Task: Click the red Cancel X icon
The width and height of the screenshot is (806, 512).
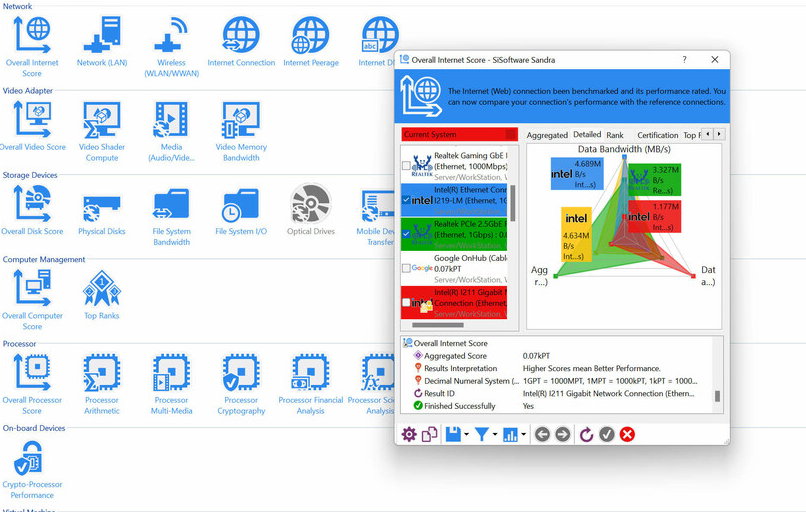Action: click(627, 434)
